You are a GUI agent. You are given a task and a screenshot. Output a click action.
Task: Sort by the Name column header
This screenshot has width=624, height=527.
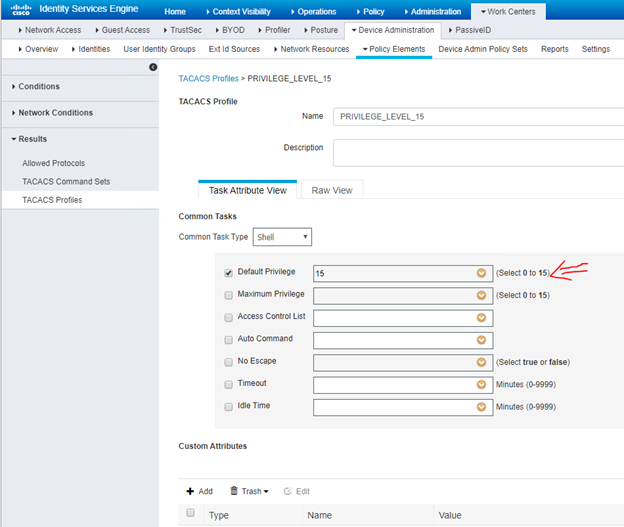319,515
